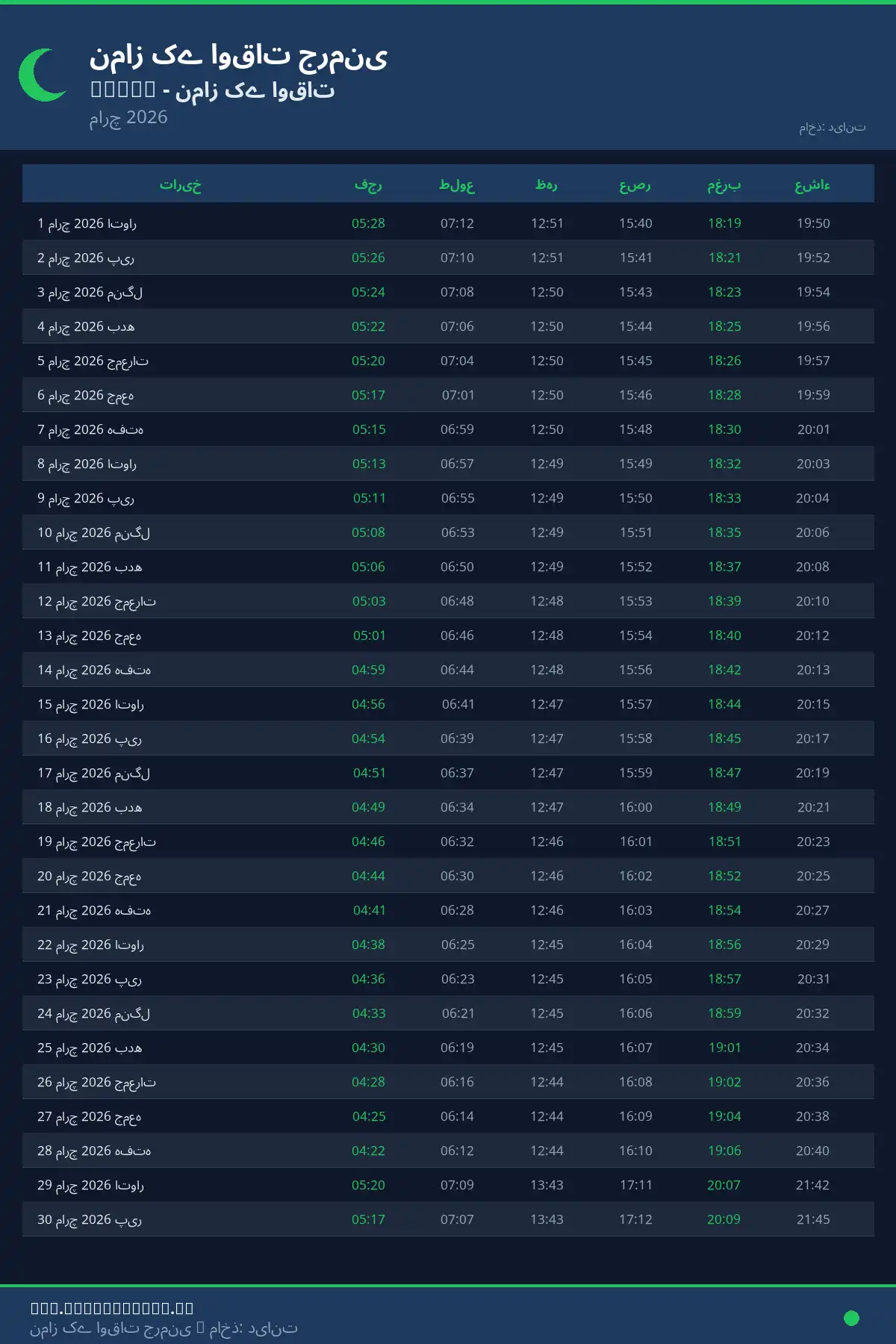
Task: Click Asr time 16:00 for 18 March
Action: point(635,807)
